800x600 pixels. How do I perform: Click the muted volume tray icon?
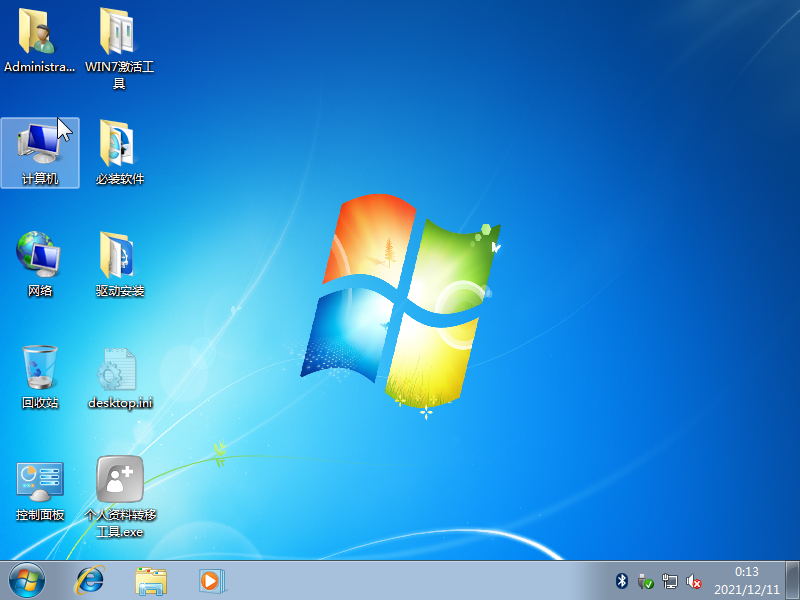pos(693,581)
